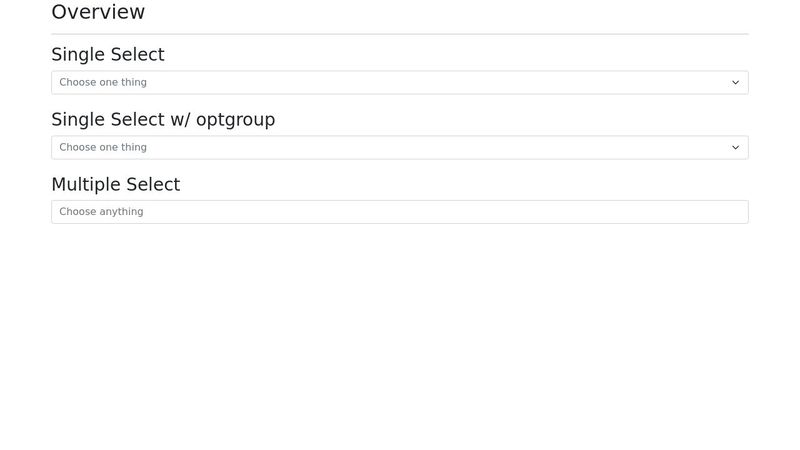Click the chevron icon in the optgroup select
Screen dimensions: 800x450
click(735, 147)
